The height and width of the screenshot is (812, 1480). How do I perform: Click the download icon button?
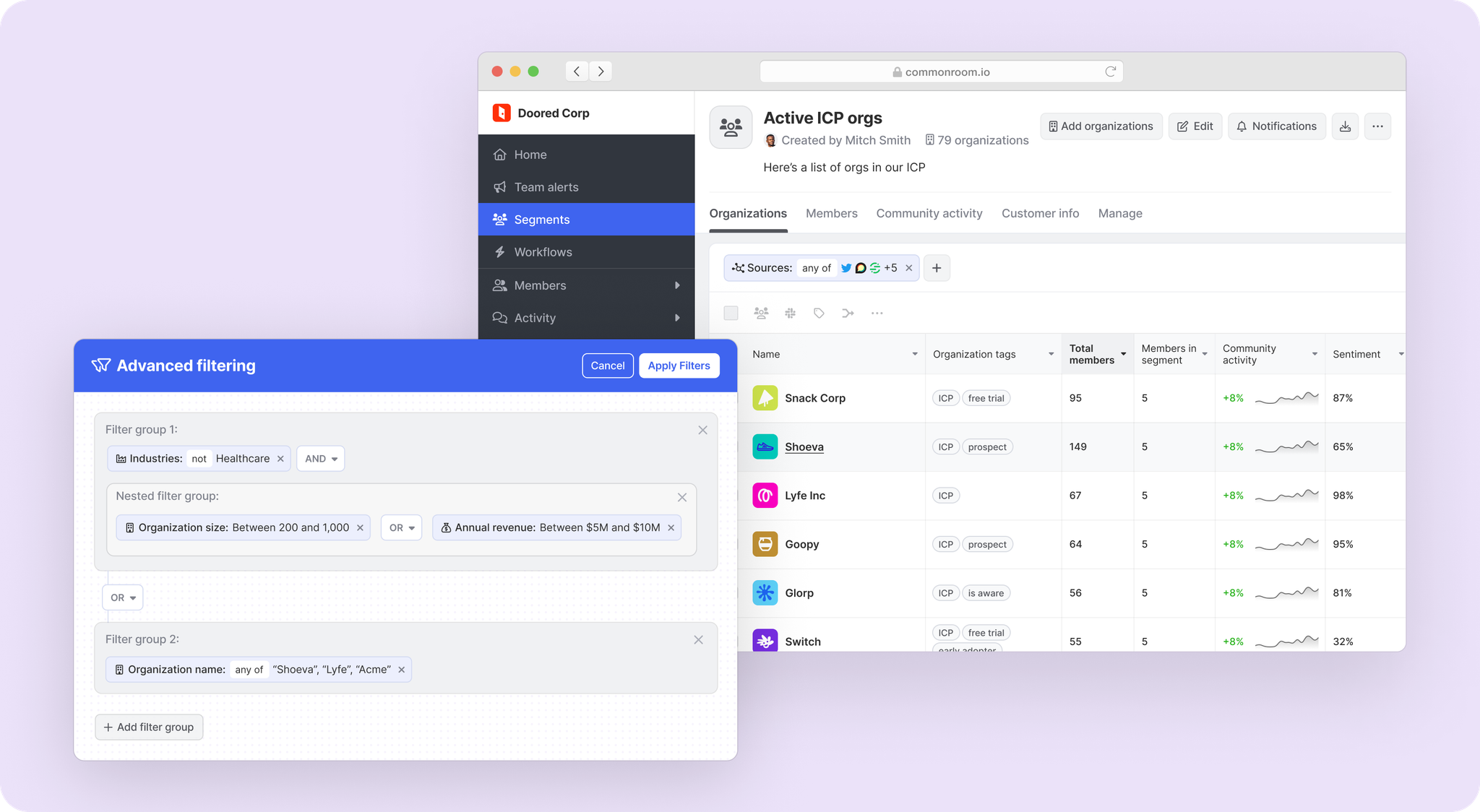[x=1345, y=126]
